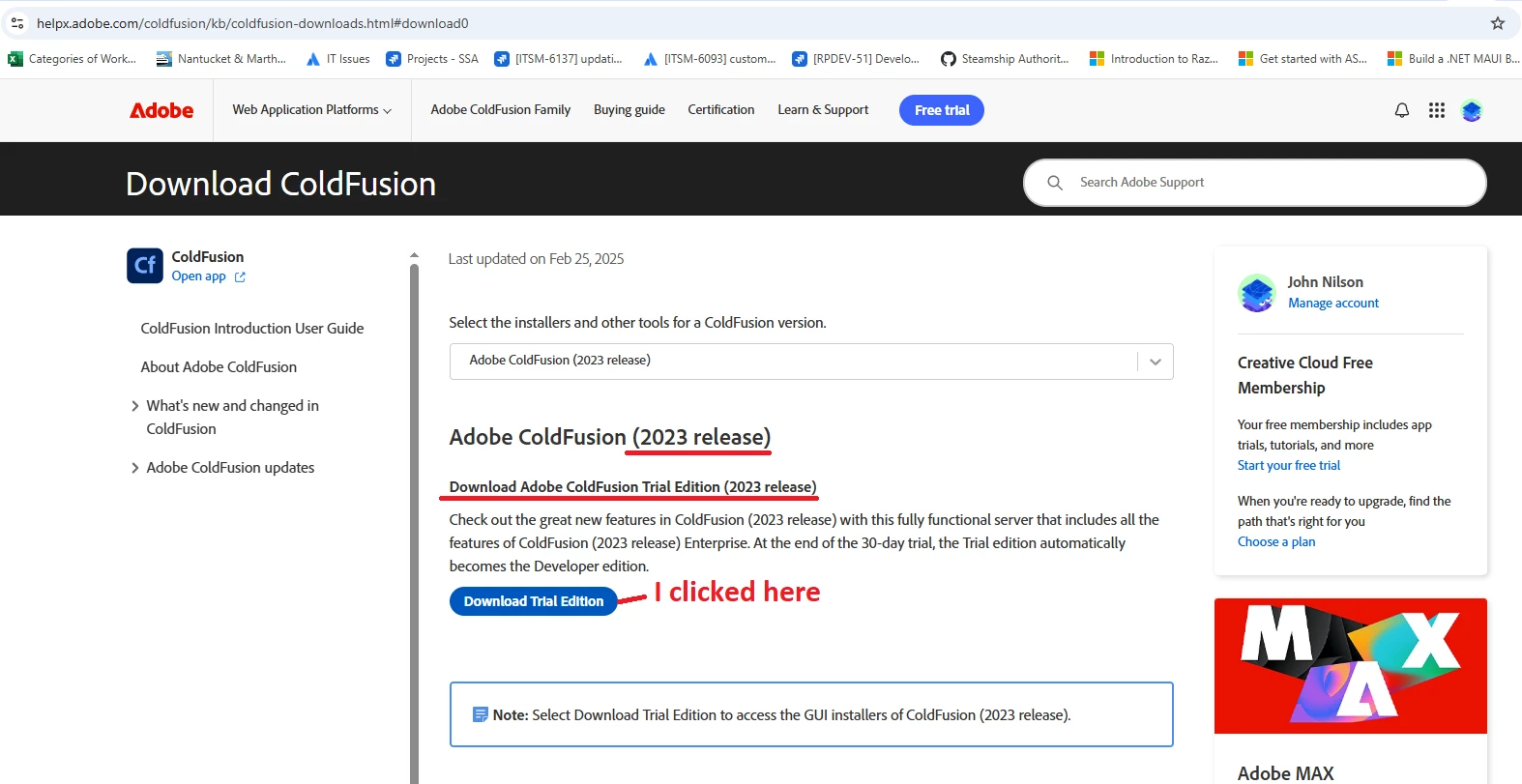1522x784 pixels.
Task: Open Adobe ColdFusion updates item
Action: 230,468
